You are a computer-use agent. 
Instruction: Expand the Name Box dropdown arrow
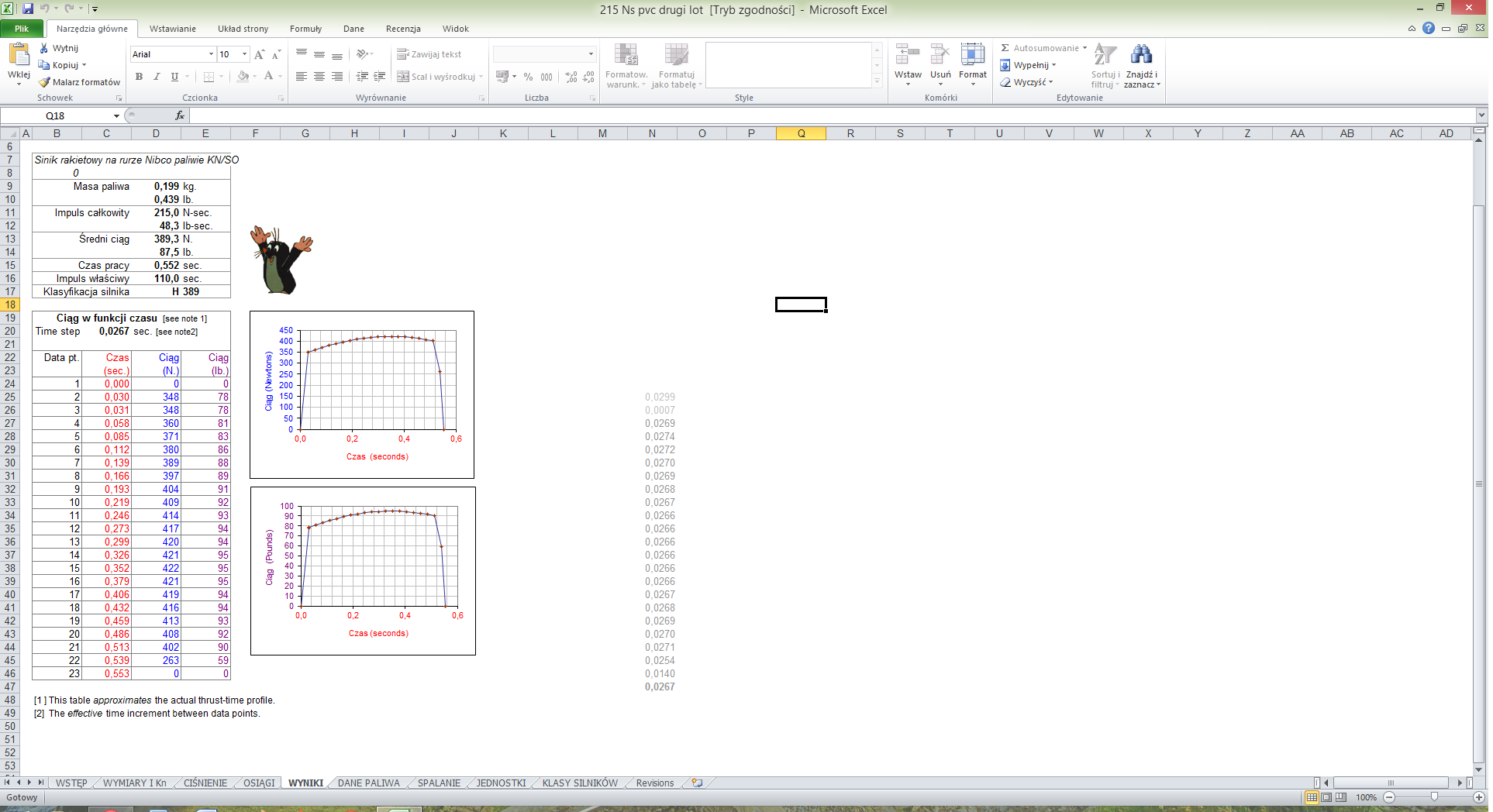[116, 115]
